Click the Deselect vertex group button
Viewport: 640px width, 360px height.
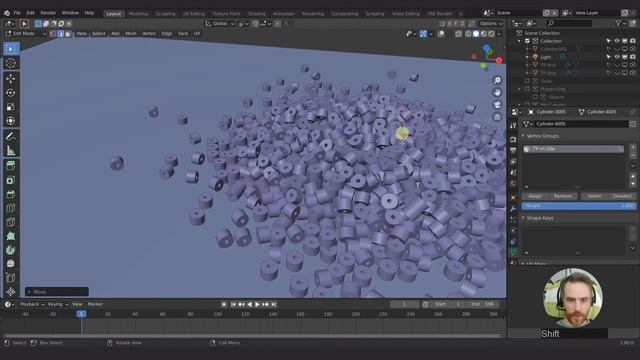pos(622,196)
